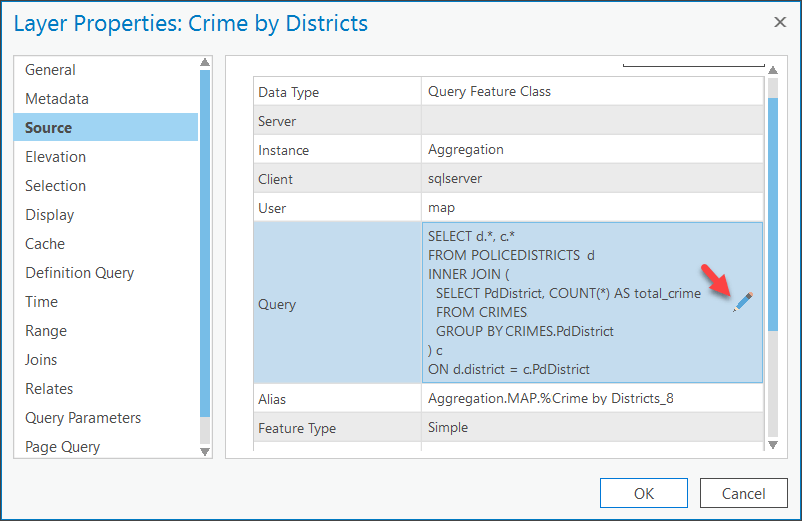The image size is (802, 521).
Task: Open the General tab
Action: coord(50,70)
